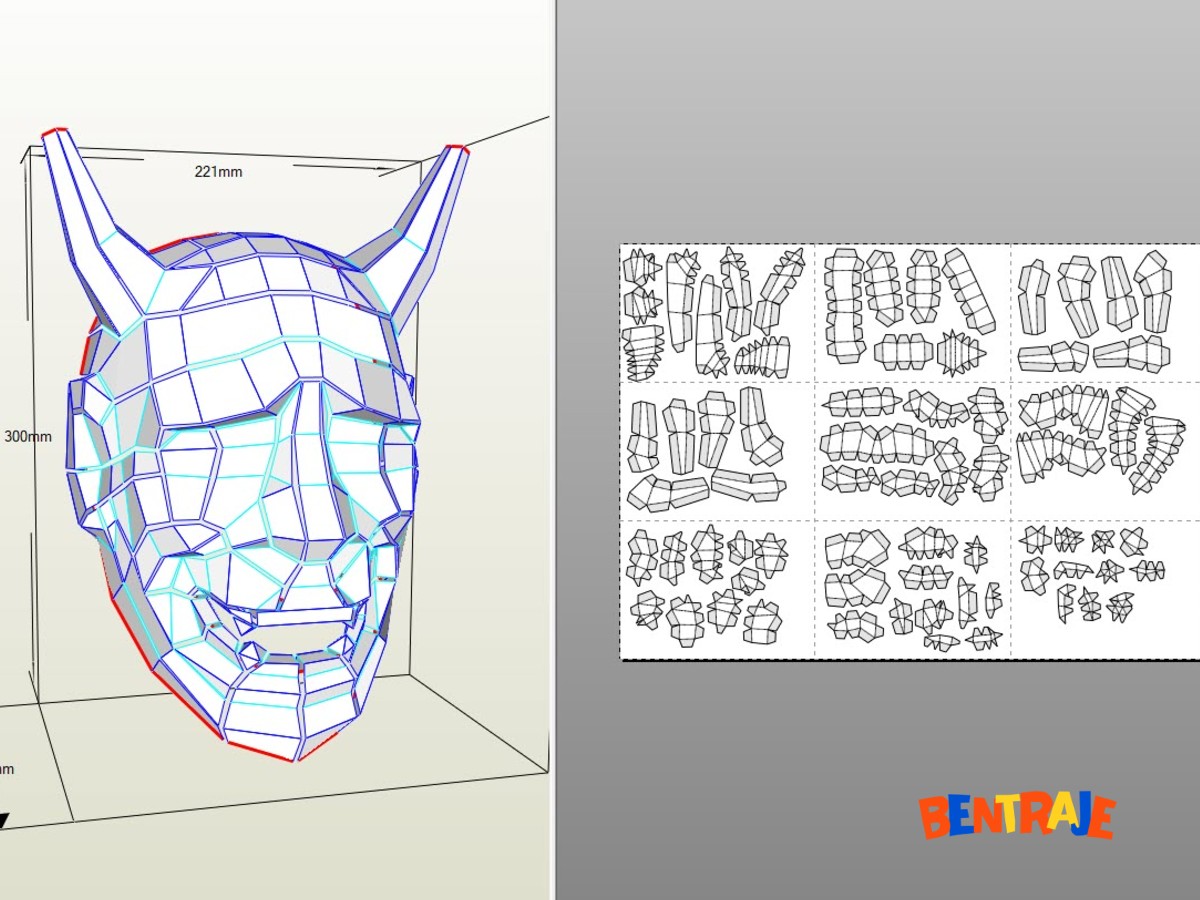Select the bottom-right page with small star pieces
1200x900 pixels.
(x=1105, y=590)
